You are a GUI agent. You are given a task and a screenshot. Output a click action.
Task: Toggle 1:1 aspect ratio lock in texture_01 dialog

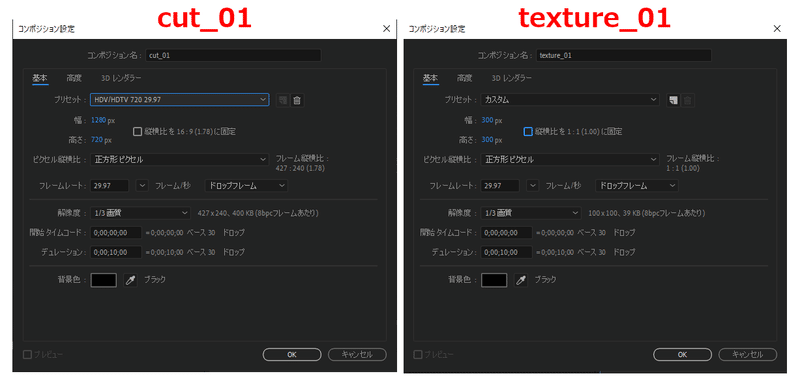click(528, 132)
